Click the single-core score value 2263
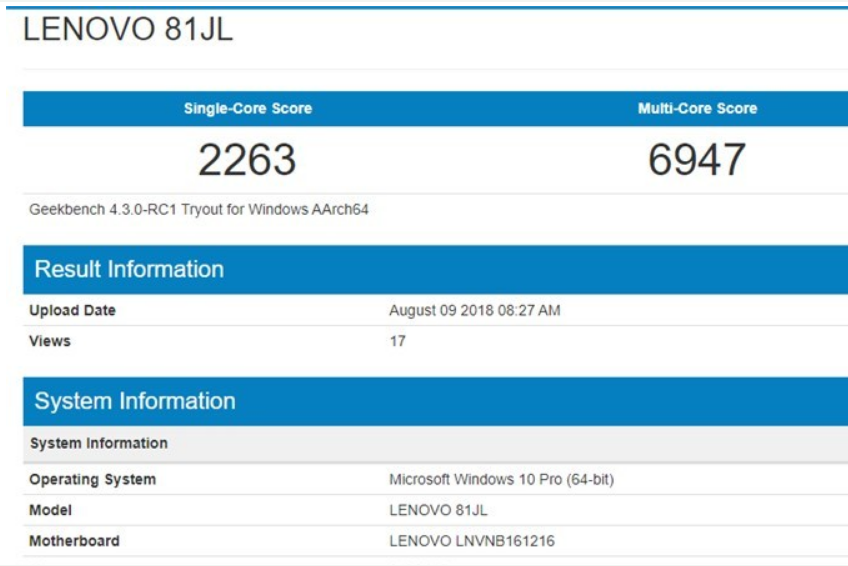The image size is (848, 566). tap(247, 159)
